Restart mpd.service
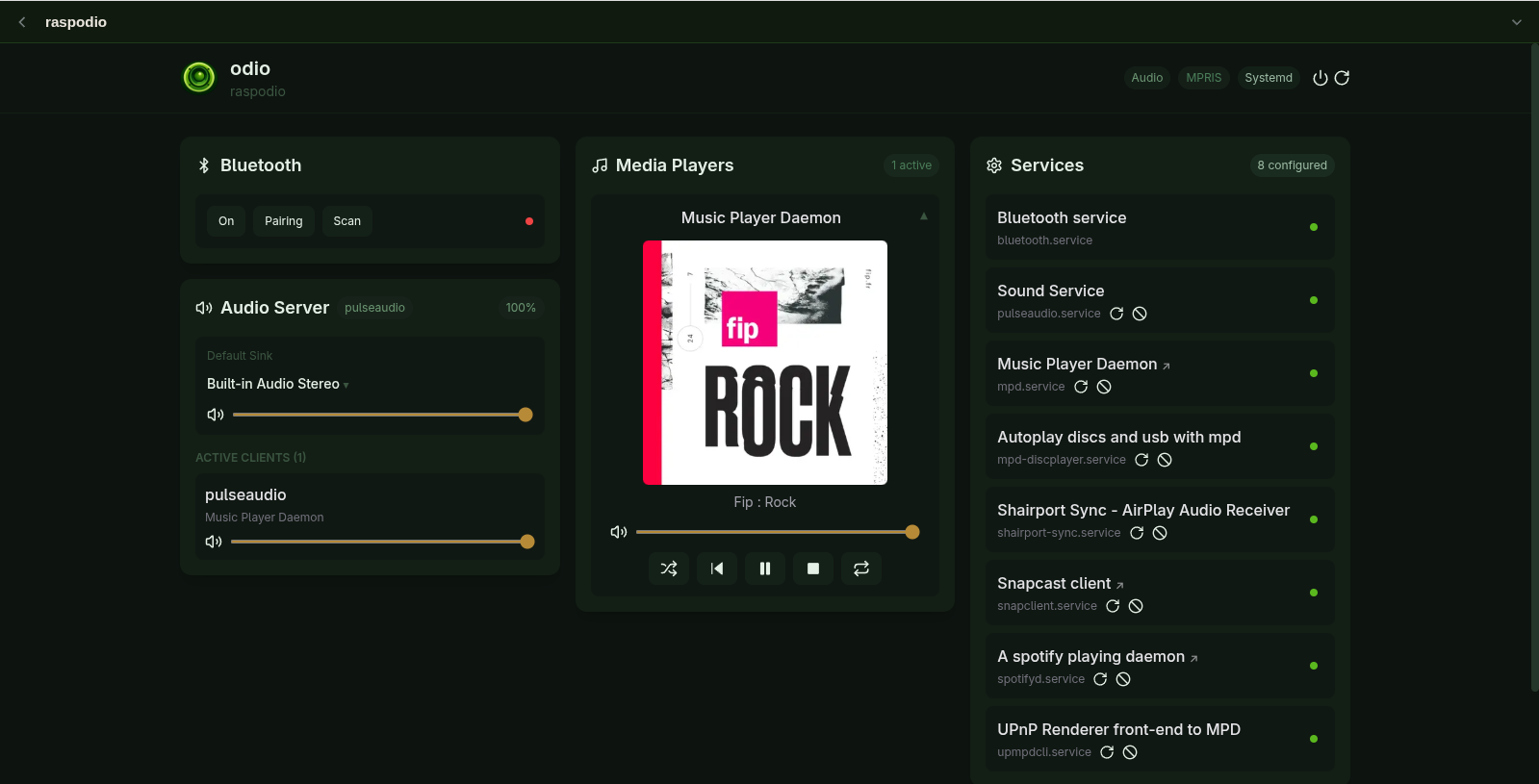This screenshot has height=784, width=1539. coord(1081,387)
